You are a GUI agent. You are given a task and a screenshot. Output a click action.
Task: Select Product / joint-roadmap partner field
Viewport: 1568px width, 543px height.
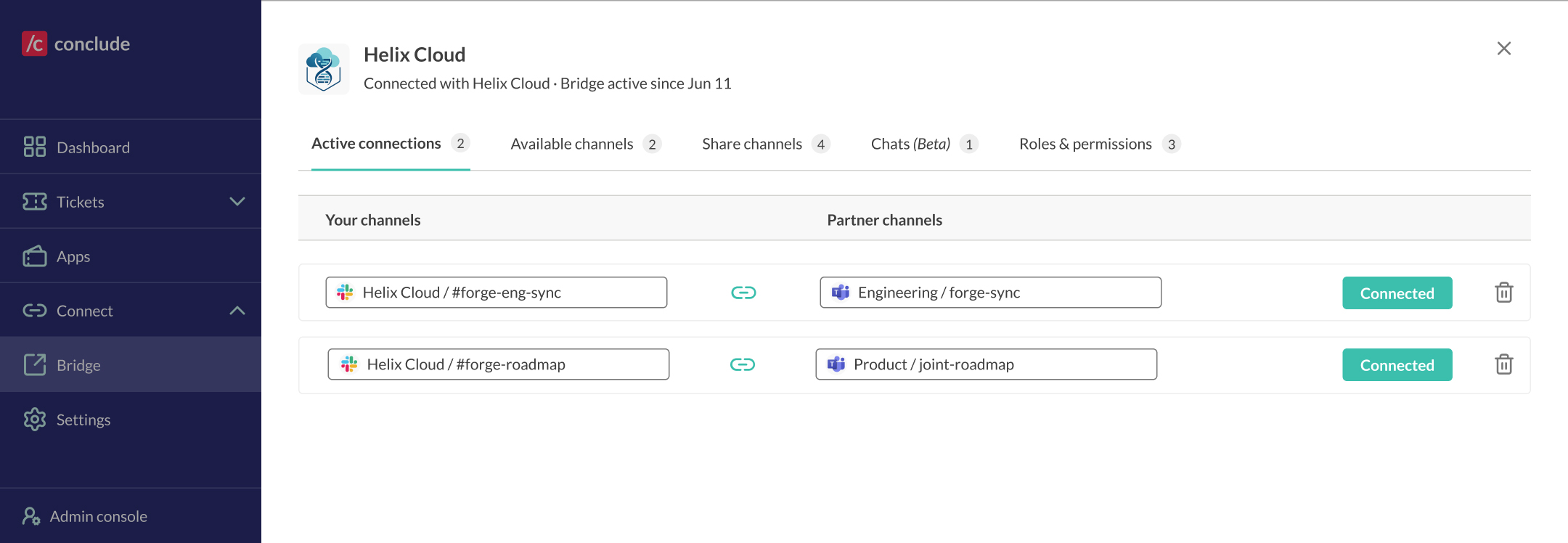pyautogui.click(x=987, y=364)
